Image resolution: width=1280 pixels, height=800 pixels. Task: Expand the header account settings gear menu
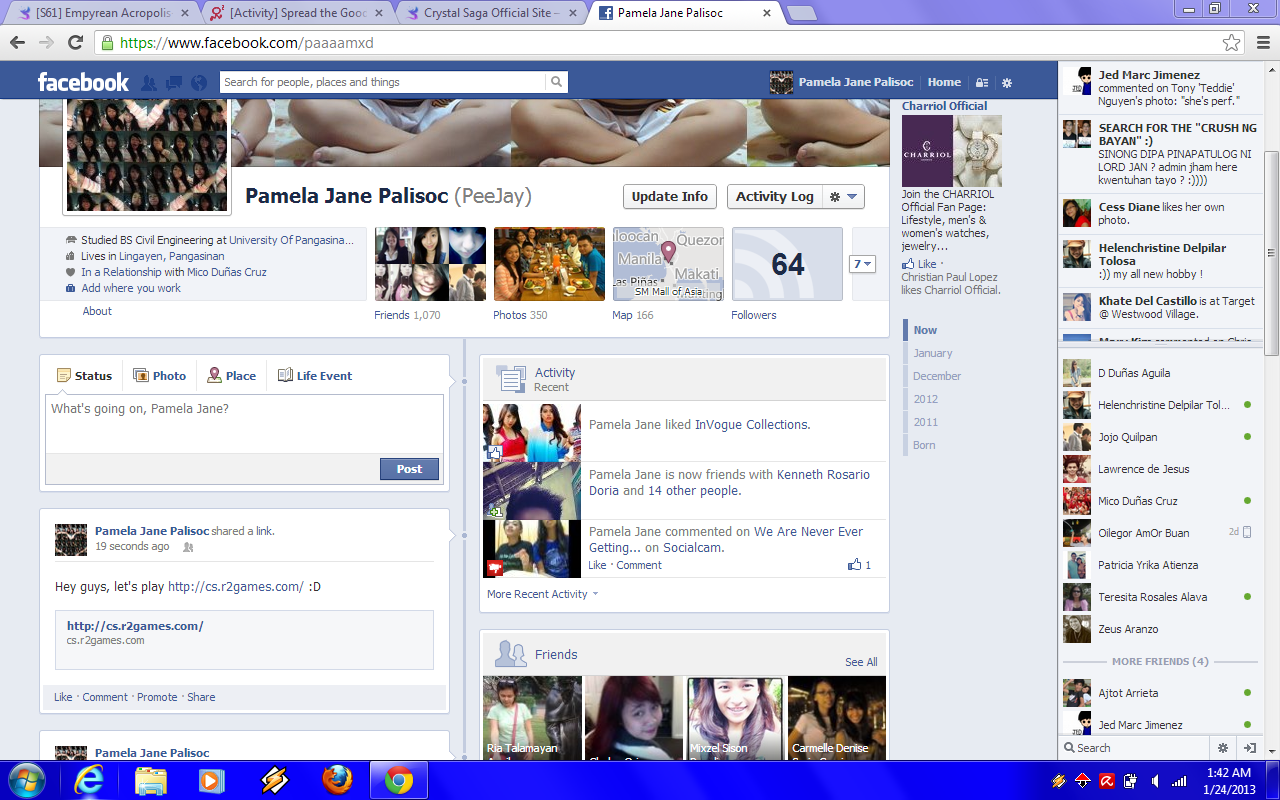[1007, 83]
